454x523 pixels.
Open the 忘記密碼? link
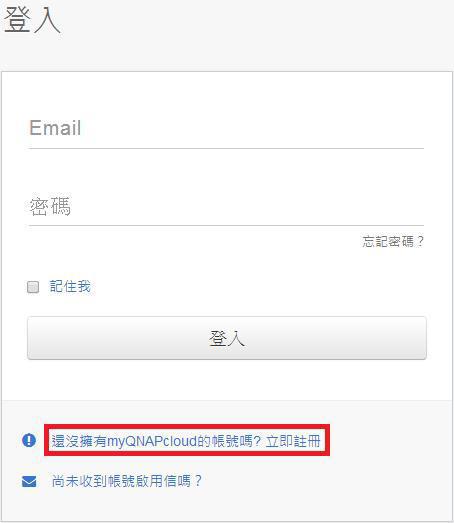393,241
